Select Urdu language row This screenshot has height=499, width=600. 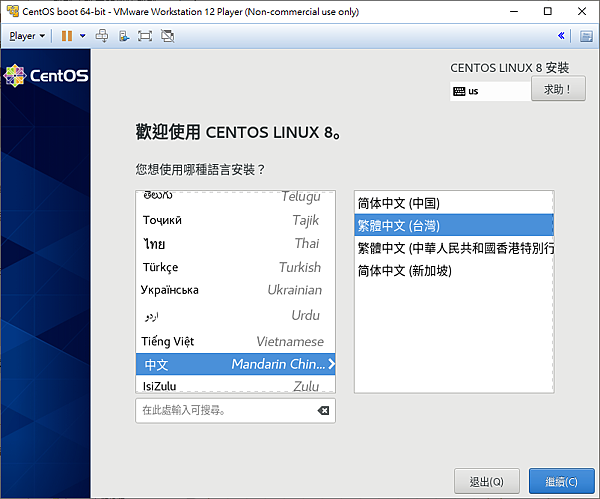click(x=235, y=315)
